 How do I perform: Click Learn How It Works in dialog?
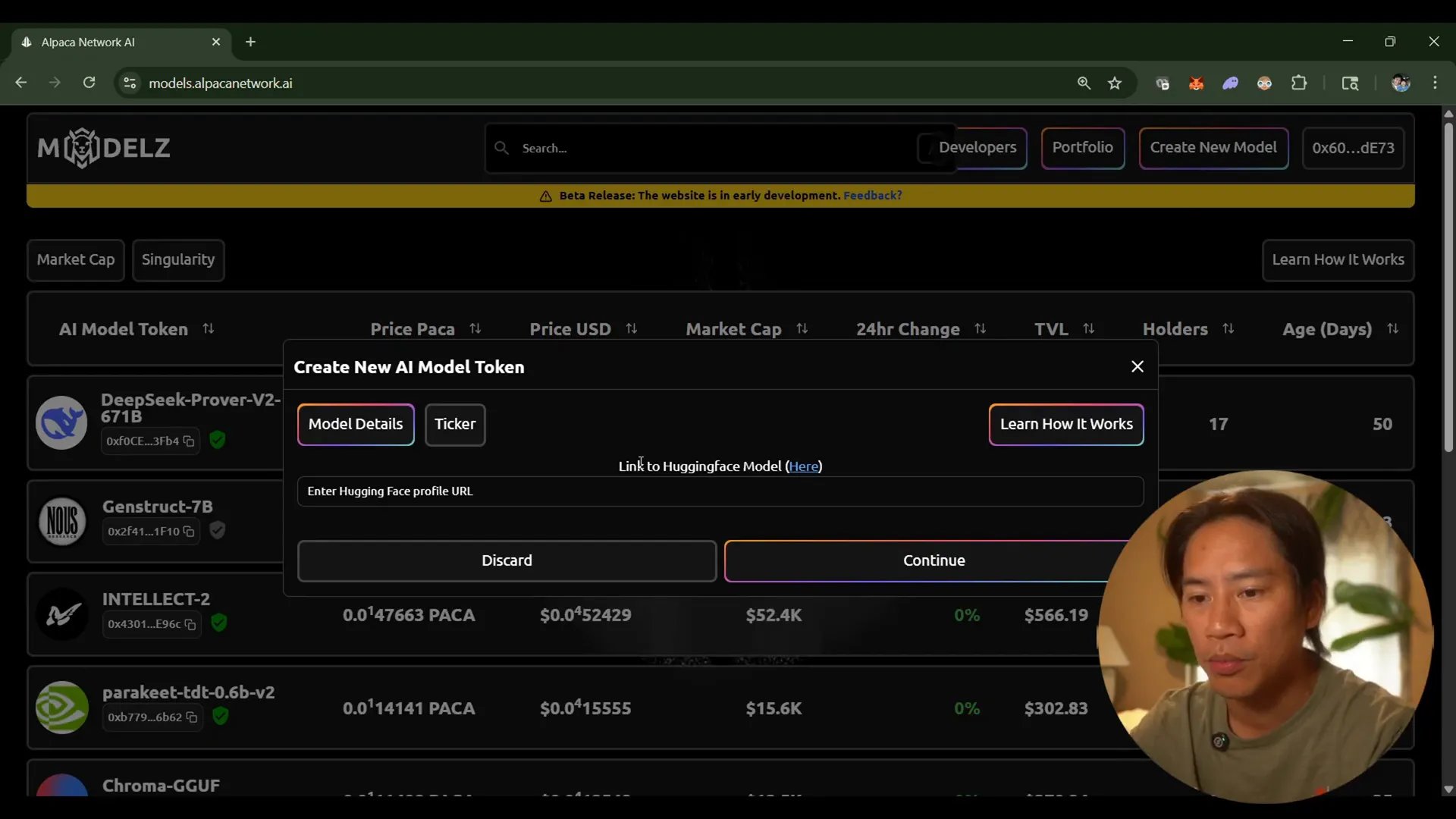click(x=1066, y=425)
